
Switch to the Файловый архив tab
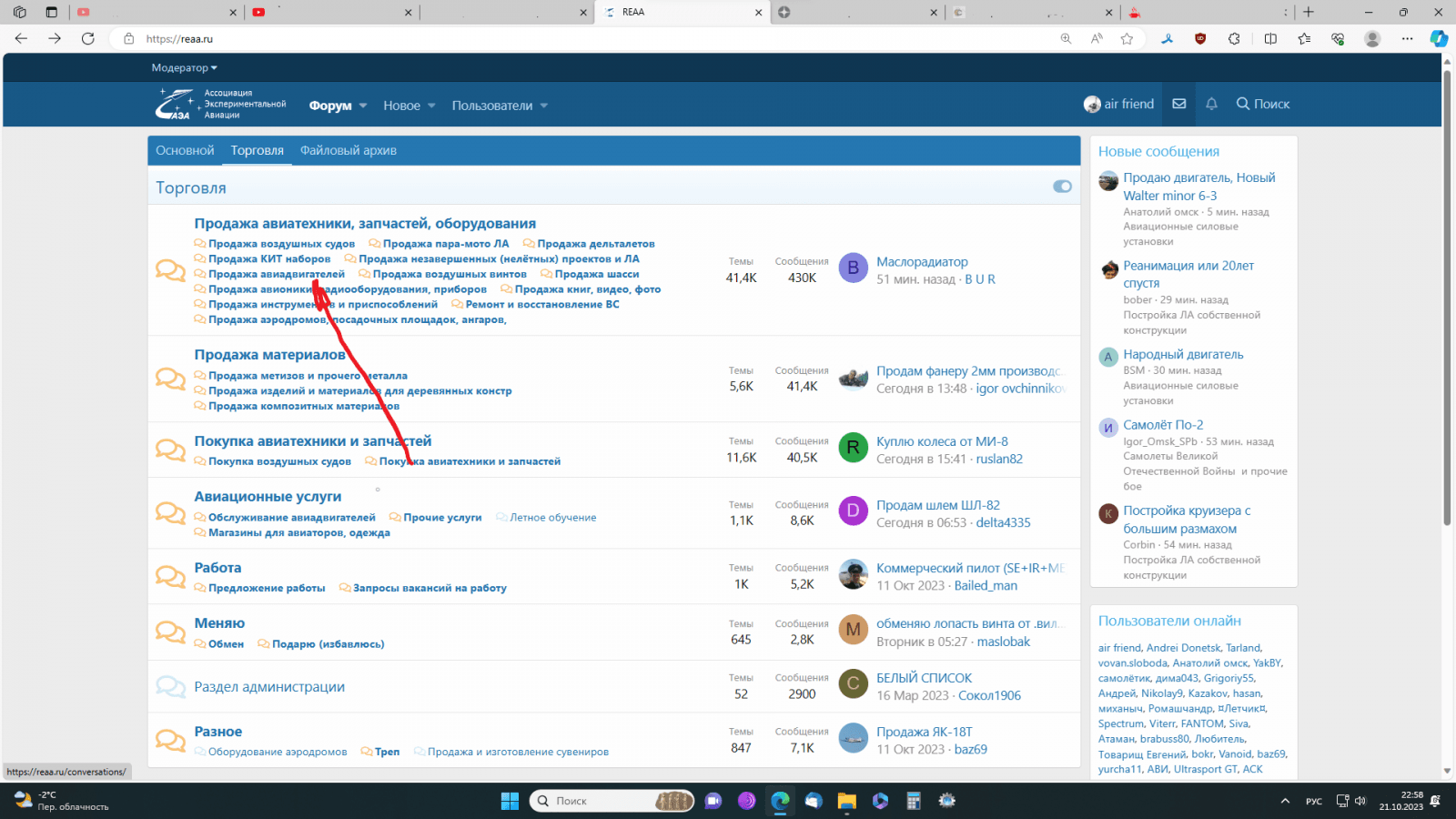(349, 150)
